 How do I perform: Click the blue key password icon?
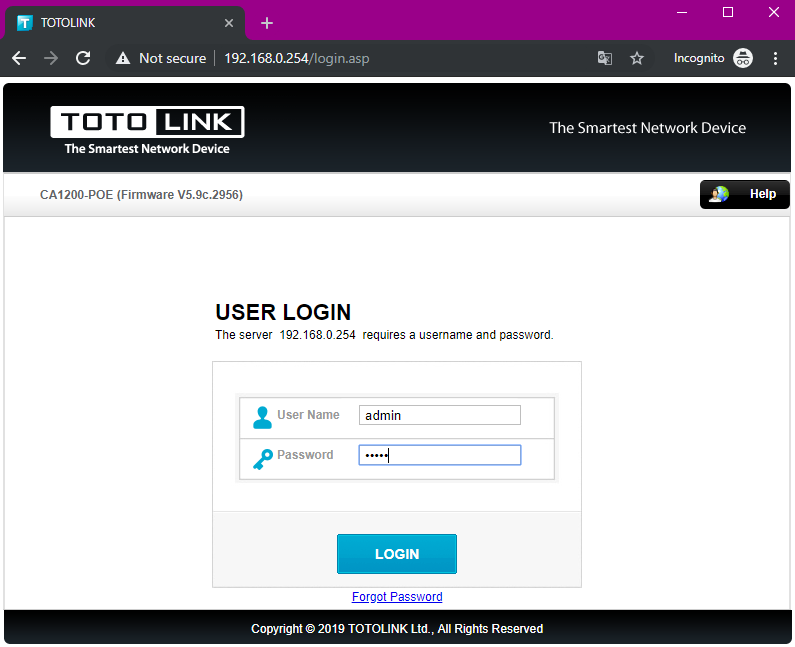(263, 459)
